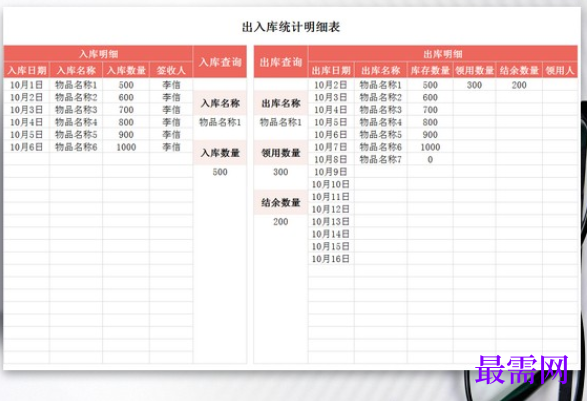Select 300 in the 10月2日 出库 row
This screenshot has height=401, width=587.
tap(474, 85)
